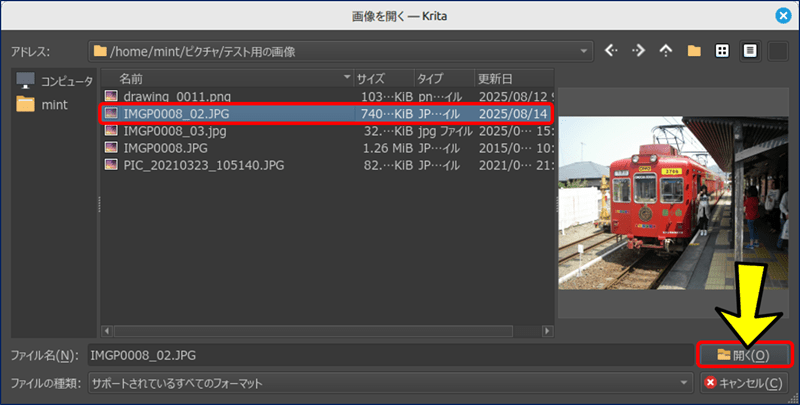Click the back navigation arrow
The image size is (800, 405).
612,50
